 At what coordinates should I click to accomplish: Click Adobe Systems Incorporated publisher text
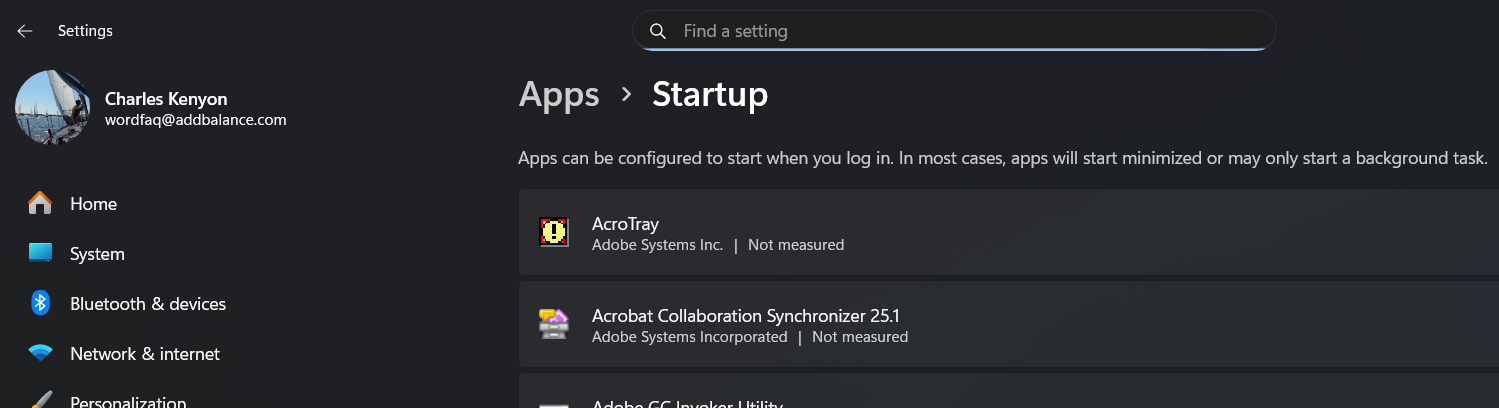click(689, 337)
